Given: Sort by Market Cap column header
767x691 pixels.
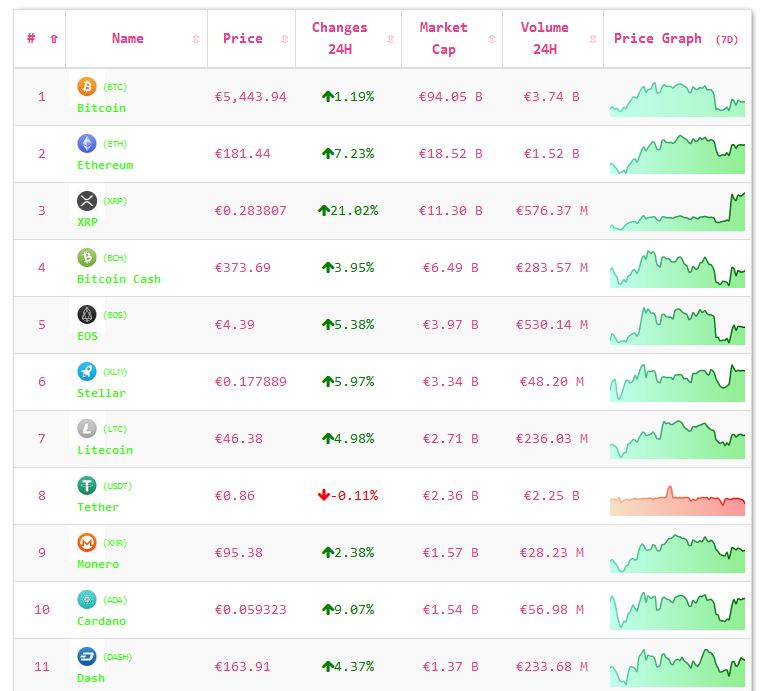Looking at the screenshot, I should [444, 39].
